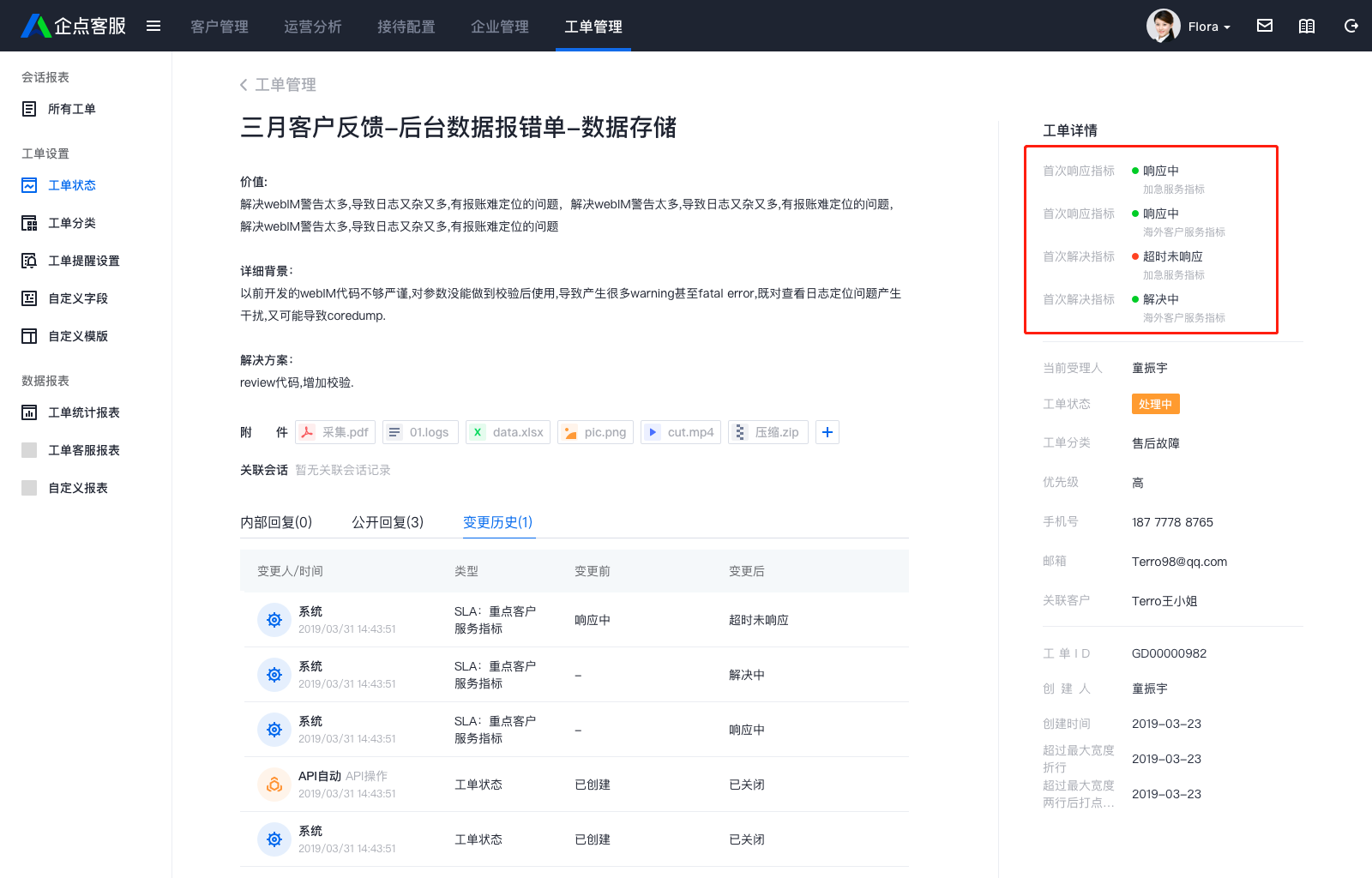Click the 企点客服 logo
1372x878 pixels.
tap(74, 26)
